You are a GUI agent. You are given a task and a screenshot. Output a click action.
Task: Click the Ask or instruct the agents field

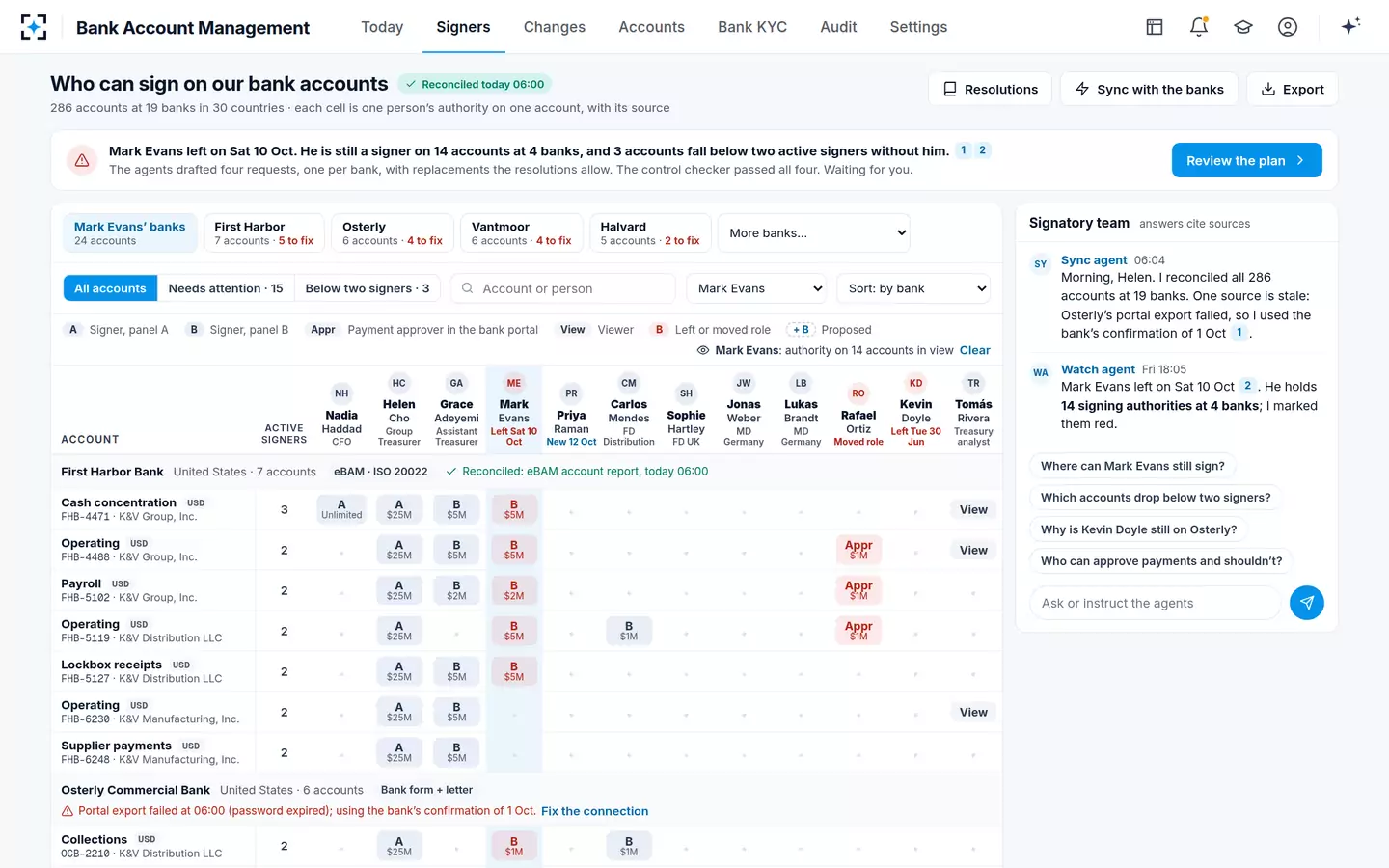[x=1156, y=603]
